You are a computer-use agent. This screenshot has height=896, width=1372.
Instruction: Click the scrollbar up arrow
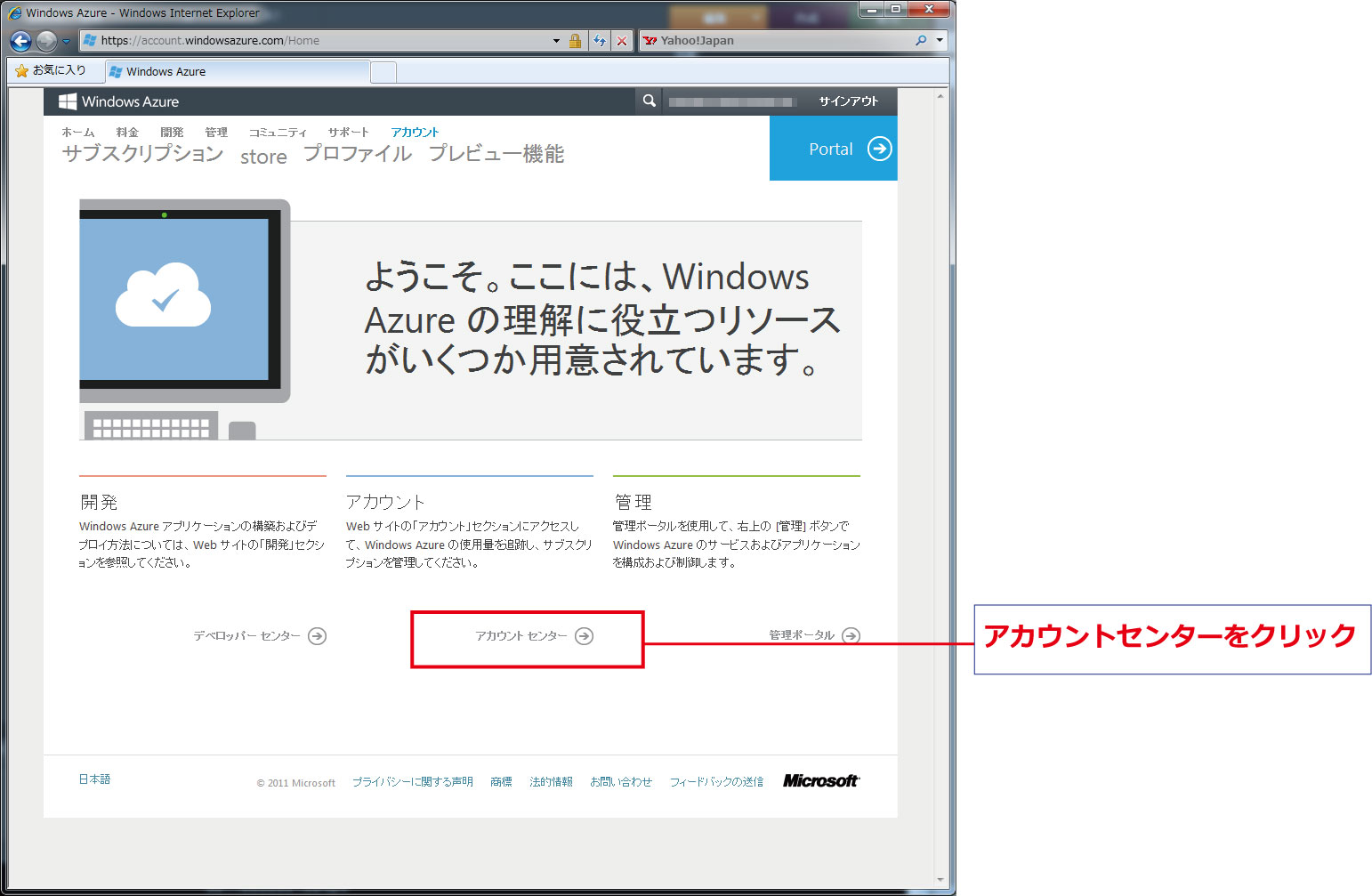(x=940, y=95)
